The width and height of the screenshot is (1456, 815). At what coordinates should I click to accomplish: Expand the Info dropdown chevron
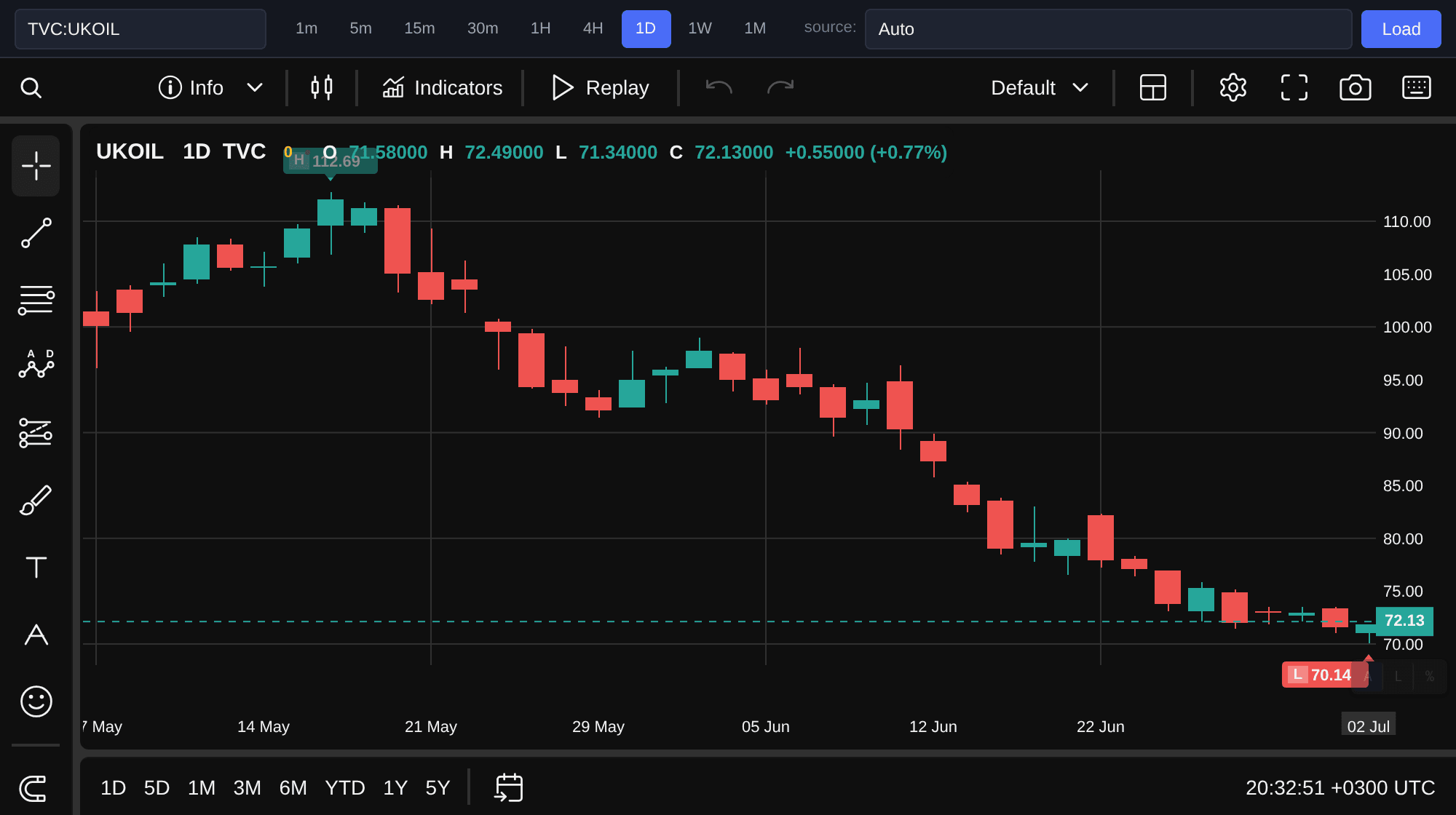254,88
